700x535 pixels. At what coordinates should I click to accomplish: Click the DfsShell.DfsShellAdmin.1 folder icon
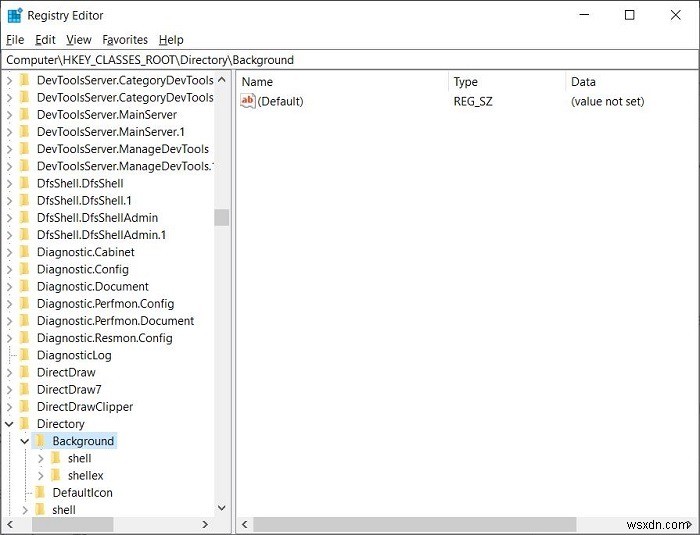pyautogui.click(x=25, y=234)
